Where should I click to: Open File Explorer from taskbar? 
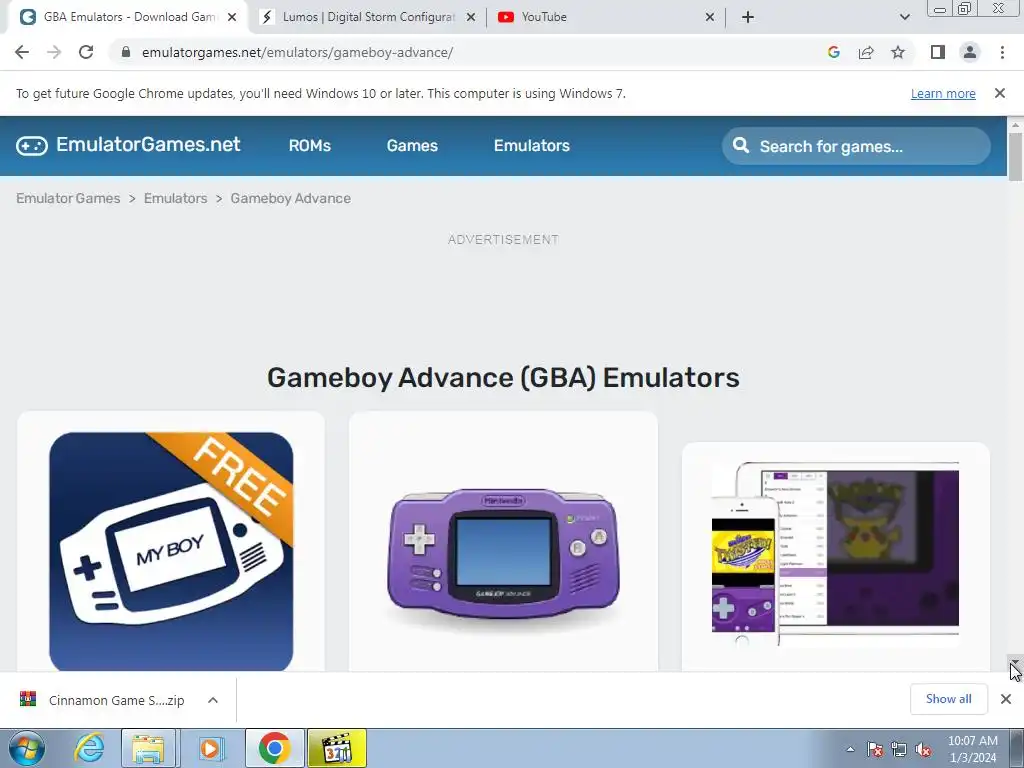148,748
